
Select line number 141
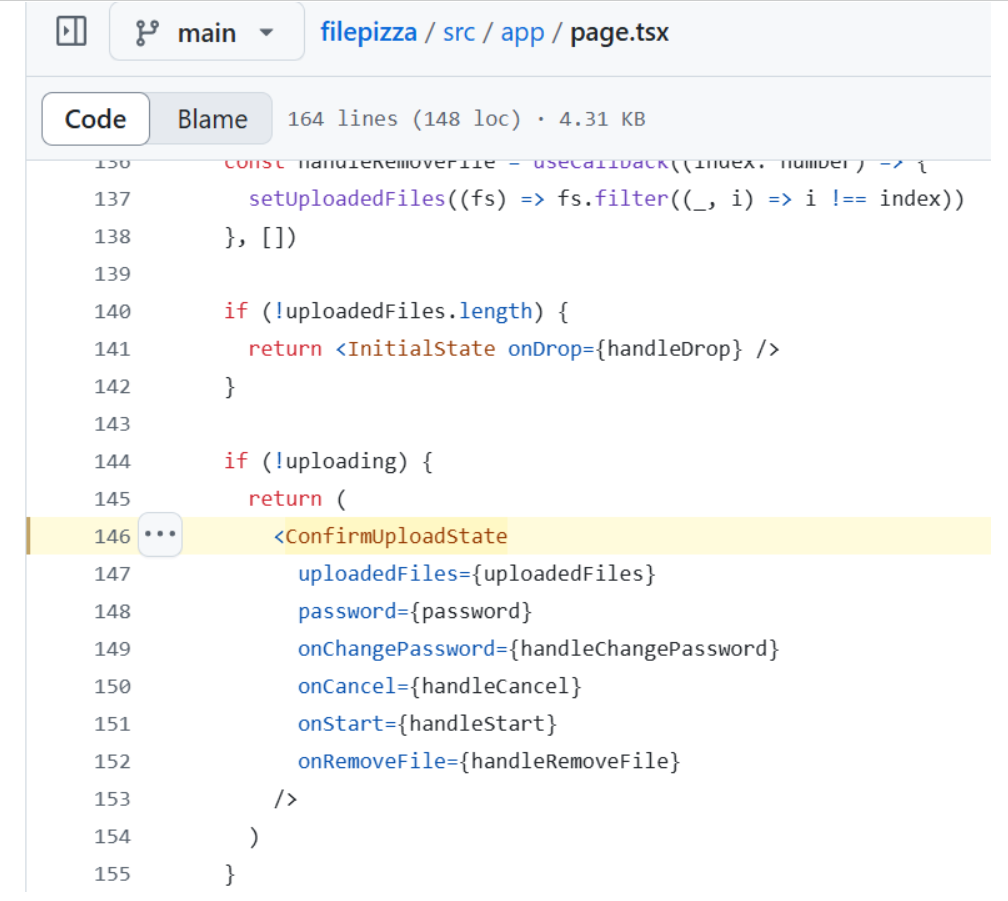point(112,349)
